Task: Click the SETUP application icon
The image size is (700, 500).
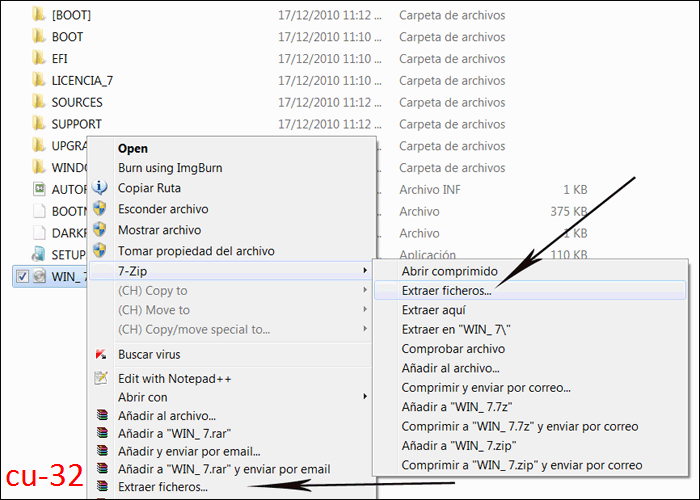Action: click(39, 254)
